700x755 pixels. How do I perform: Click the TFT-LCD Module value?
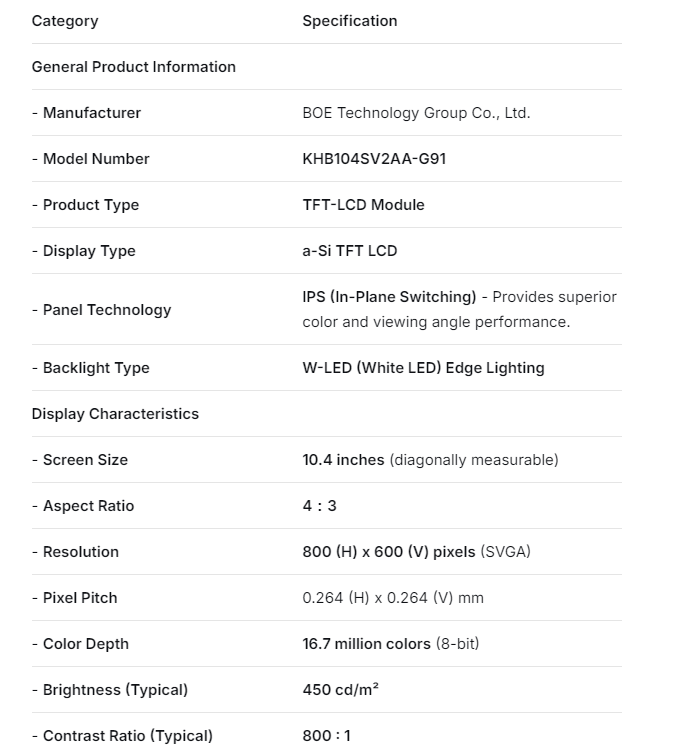tap(363, 205)
